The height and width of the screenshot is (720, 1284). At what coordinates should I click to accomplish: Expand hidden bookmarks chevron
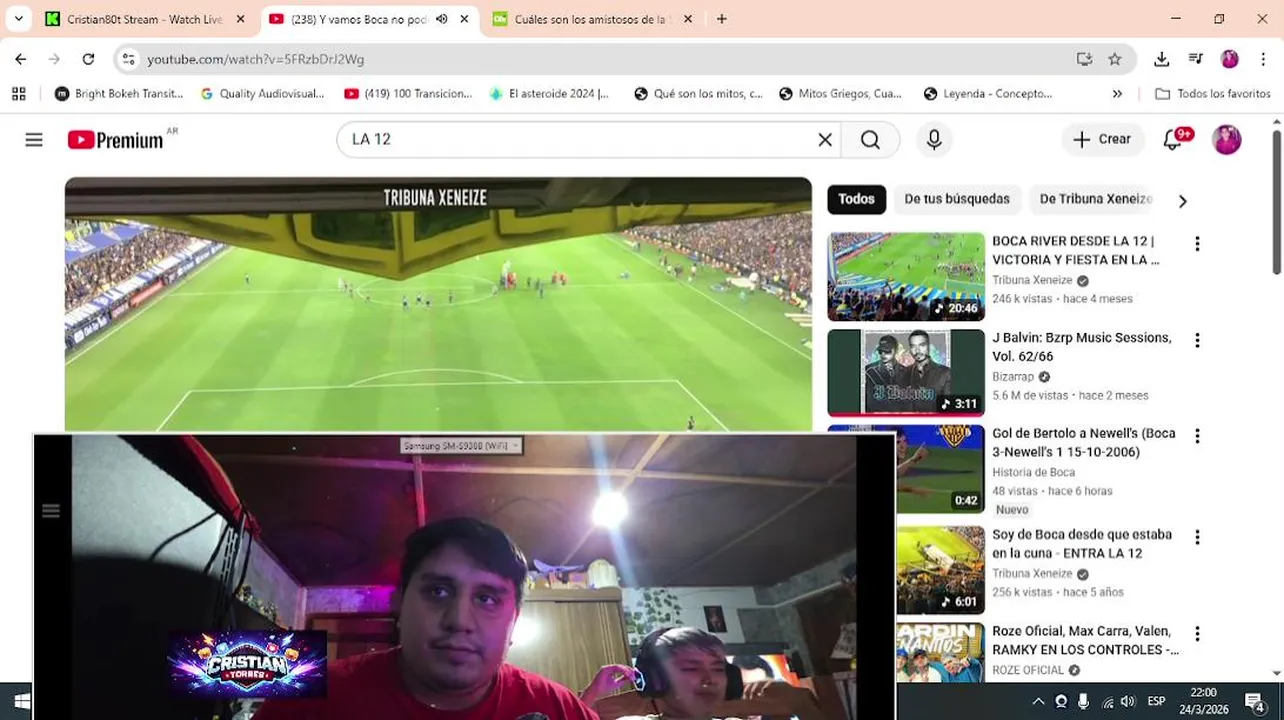[x=1117, y=94]
